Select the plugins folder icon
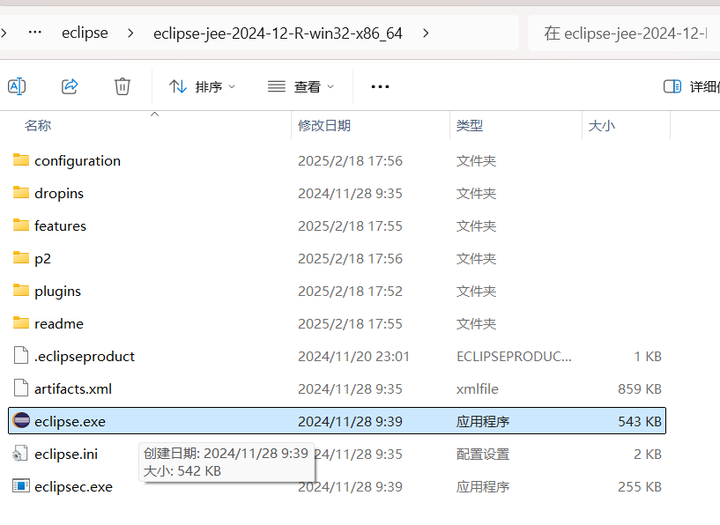Image resolution: width=720 pixels, height=525 pixels. coord(21,290)
